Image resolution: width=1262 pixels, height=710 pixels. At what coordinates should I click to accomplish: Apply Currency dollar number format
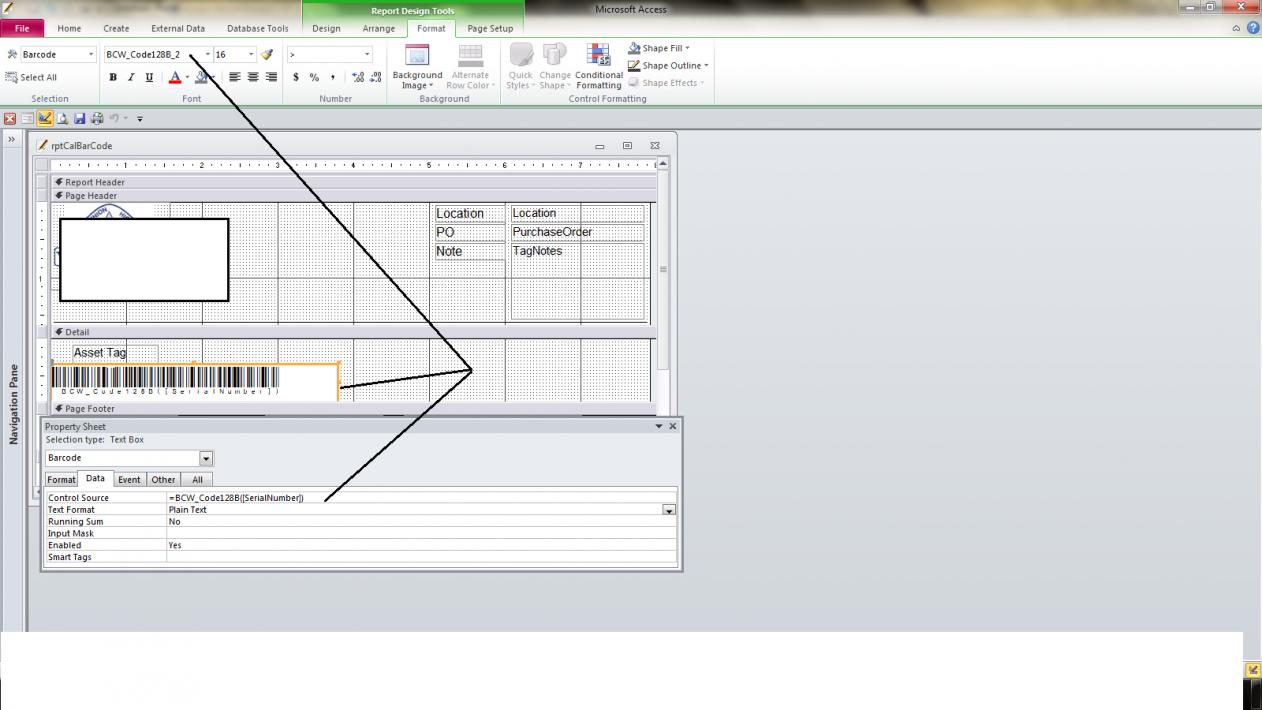(296, 77)
